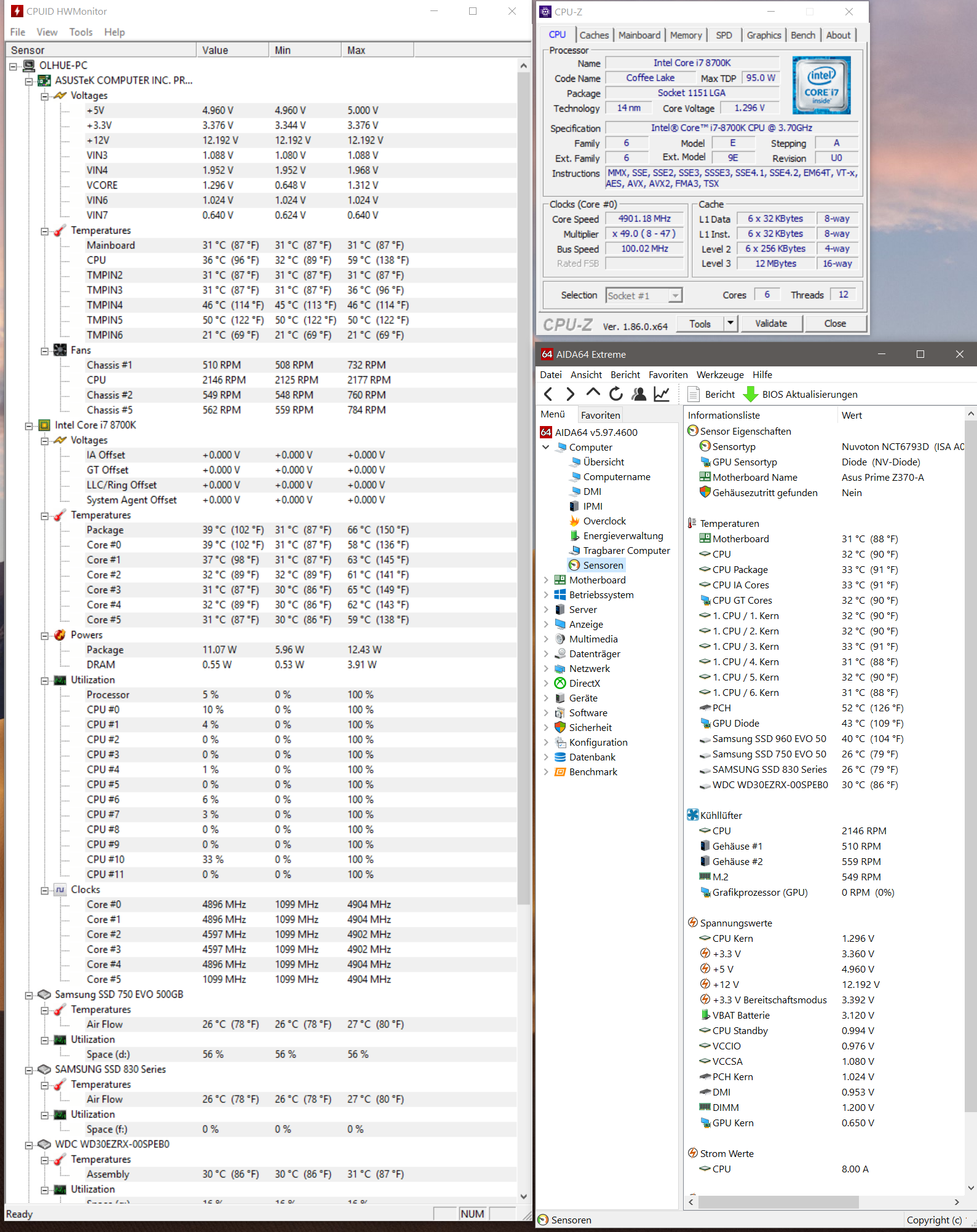Expand the Netzwerk node in AIDA64 tree
The image size is (977, 1232).
pyautogui.click(x=546, y=668)
